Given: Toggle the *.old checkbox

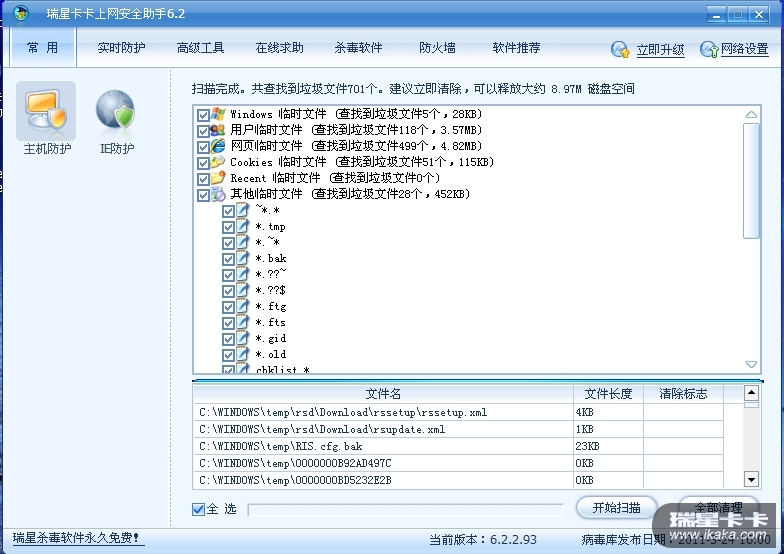Looking at the screenshot, I should (228, 355).
